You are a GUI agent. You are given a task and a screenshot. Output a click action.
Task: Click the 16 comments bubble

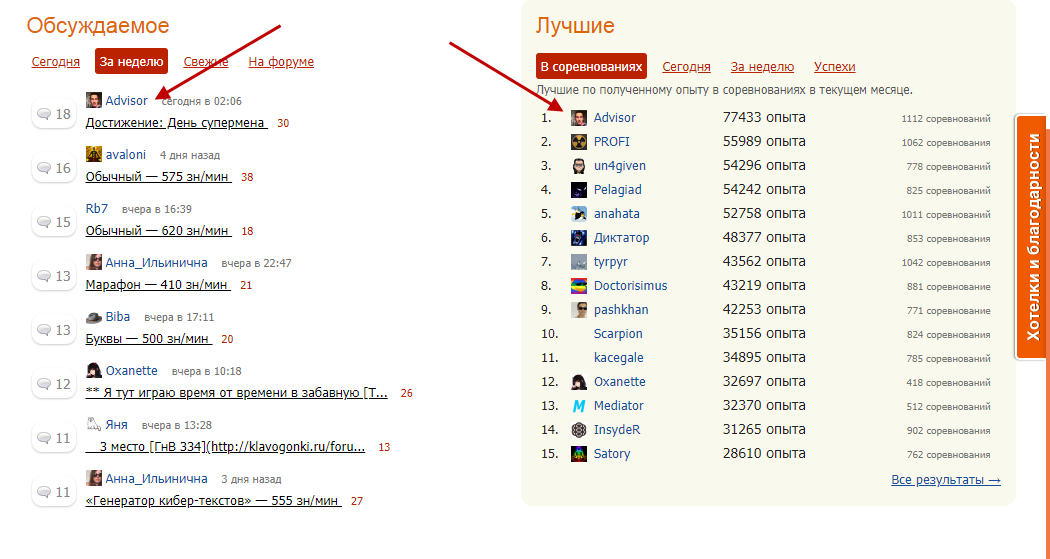pos(54,168)
